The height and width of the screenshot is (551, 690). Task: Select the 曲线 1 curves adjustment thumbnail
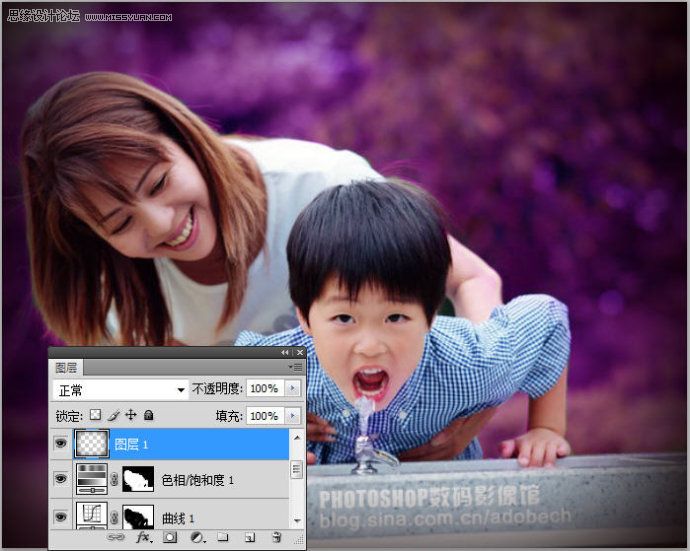[x=92, y=515]
